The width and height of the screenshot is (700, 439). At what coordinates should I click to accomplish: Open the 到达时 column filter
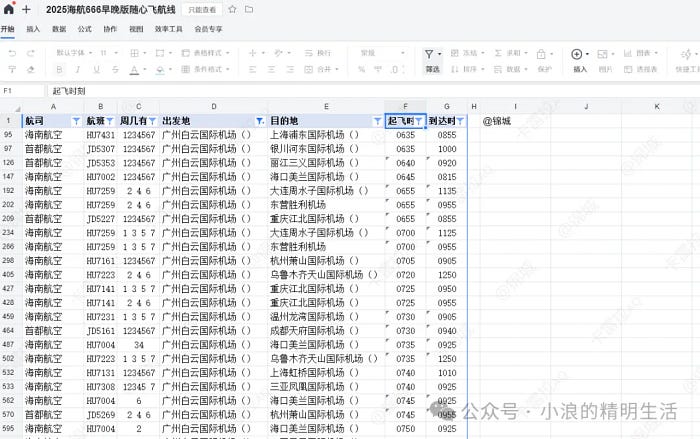point(460,121)
